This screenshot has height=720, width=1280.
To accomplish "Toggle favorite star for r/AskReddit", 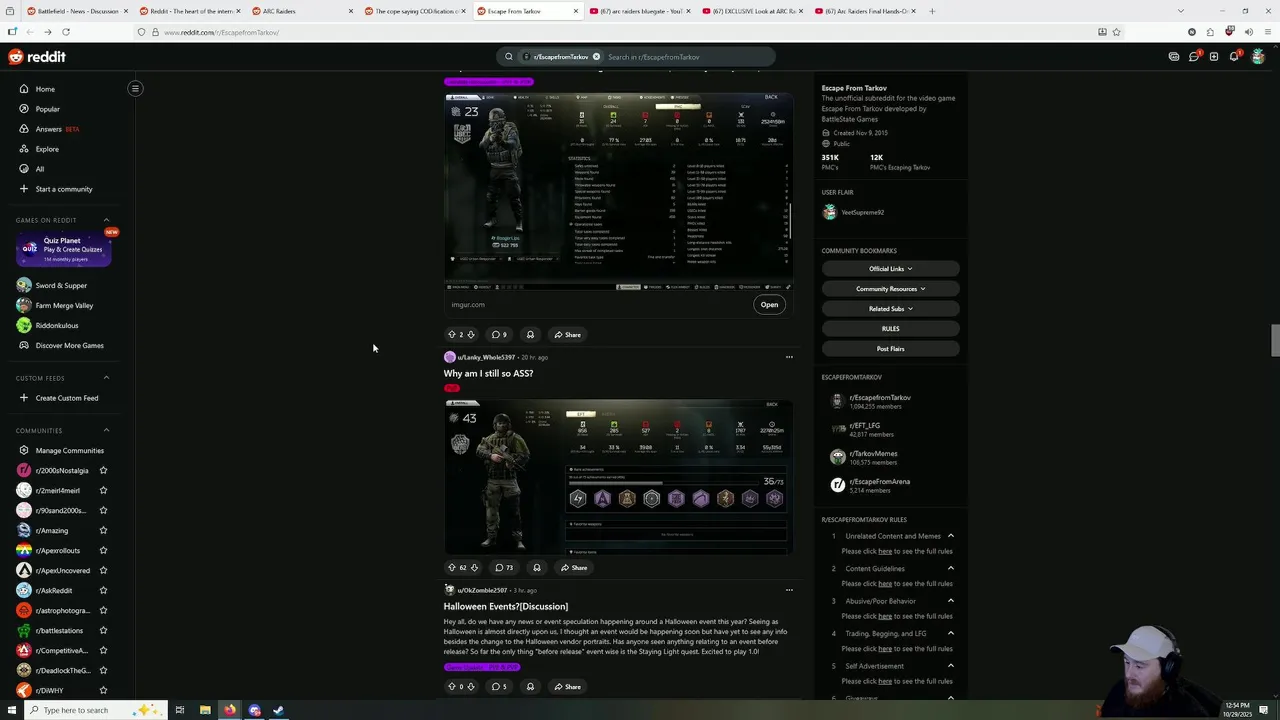I will [103, 590].
